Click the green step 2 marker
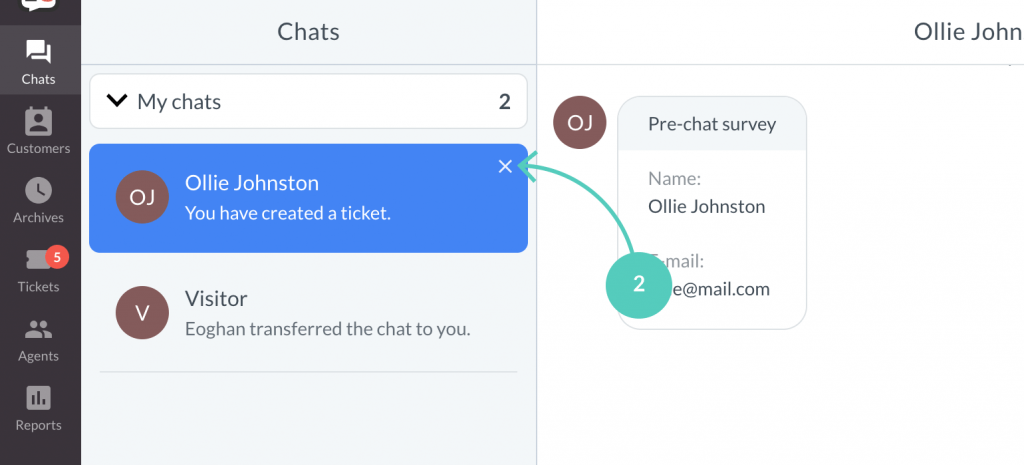 (639, 285)
